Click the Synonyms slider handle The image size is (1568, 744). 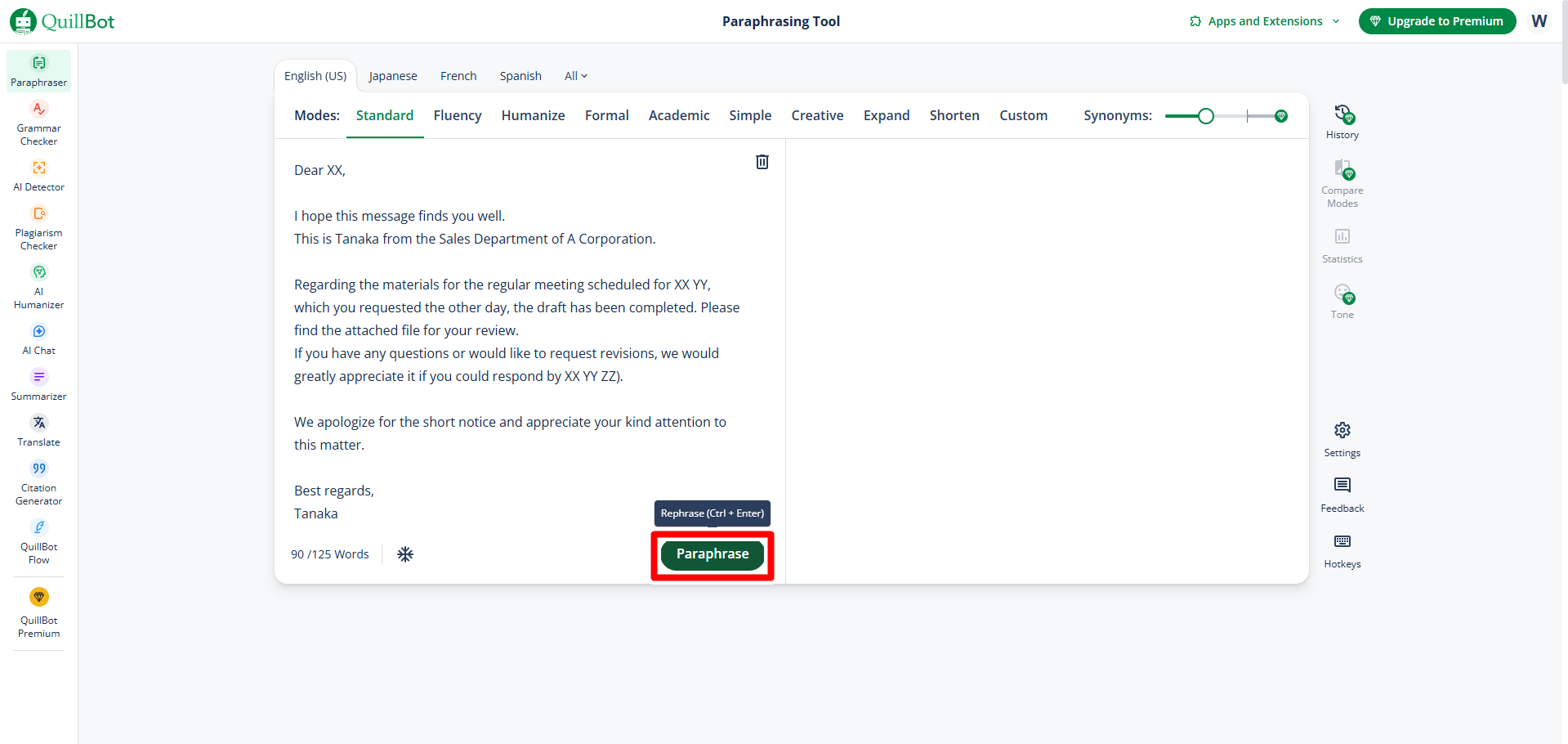pyautogui.click(x=1206, y=116)
